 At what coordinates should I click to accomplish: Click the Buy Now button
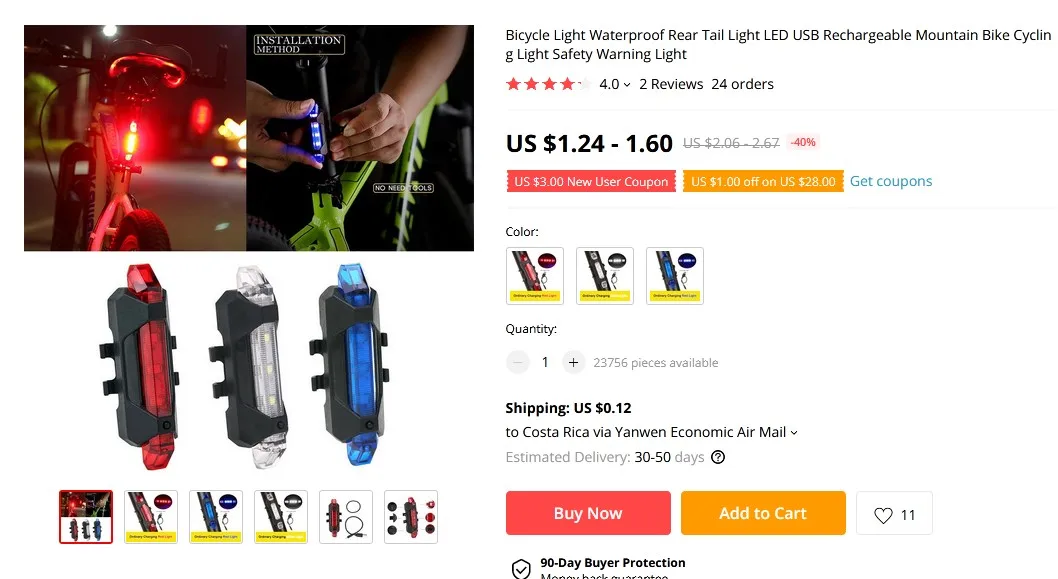588,513
